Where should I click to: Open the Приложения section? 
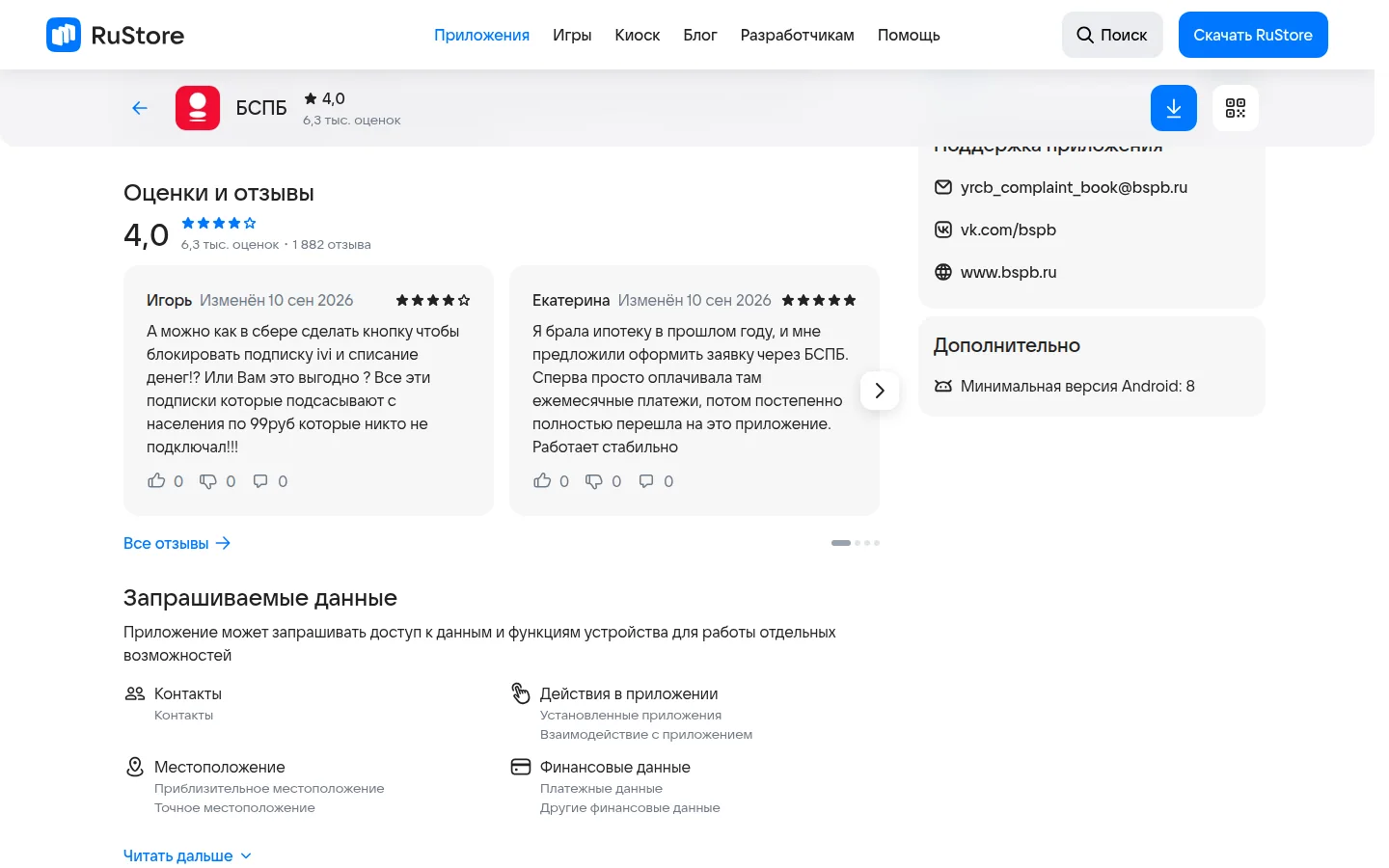point(481,35)
